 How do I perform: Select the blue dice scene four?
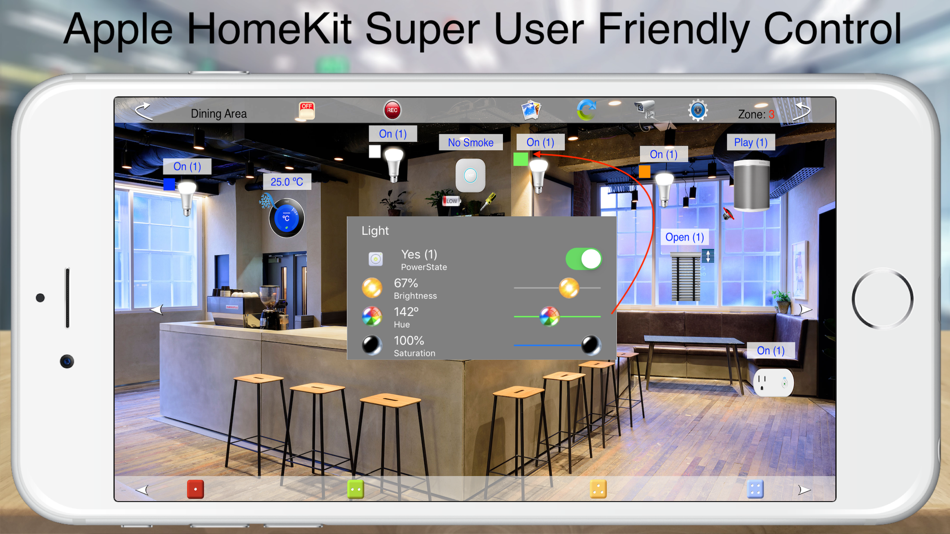(x=755, y=489)
